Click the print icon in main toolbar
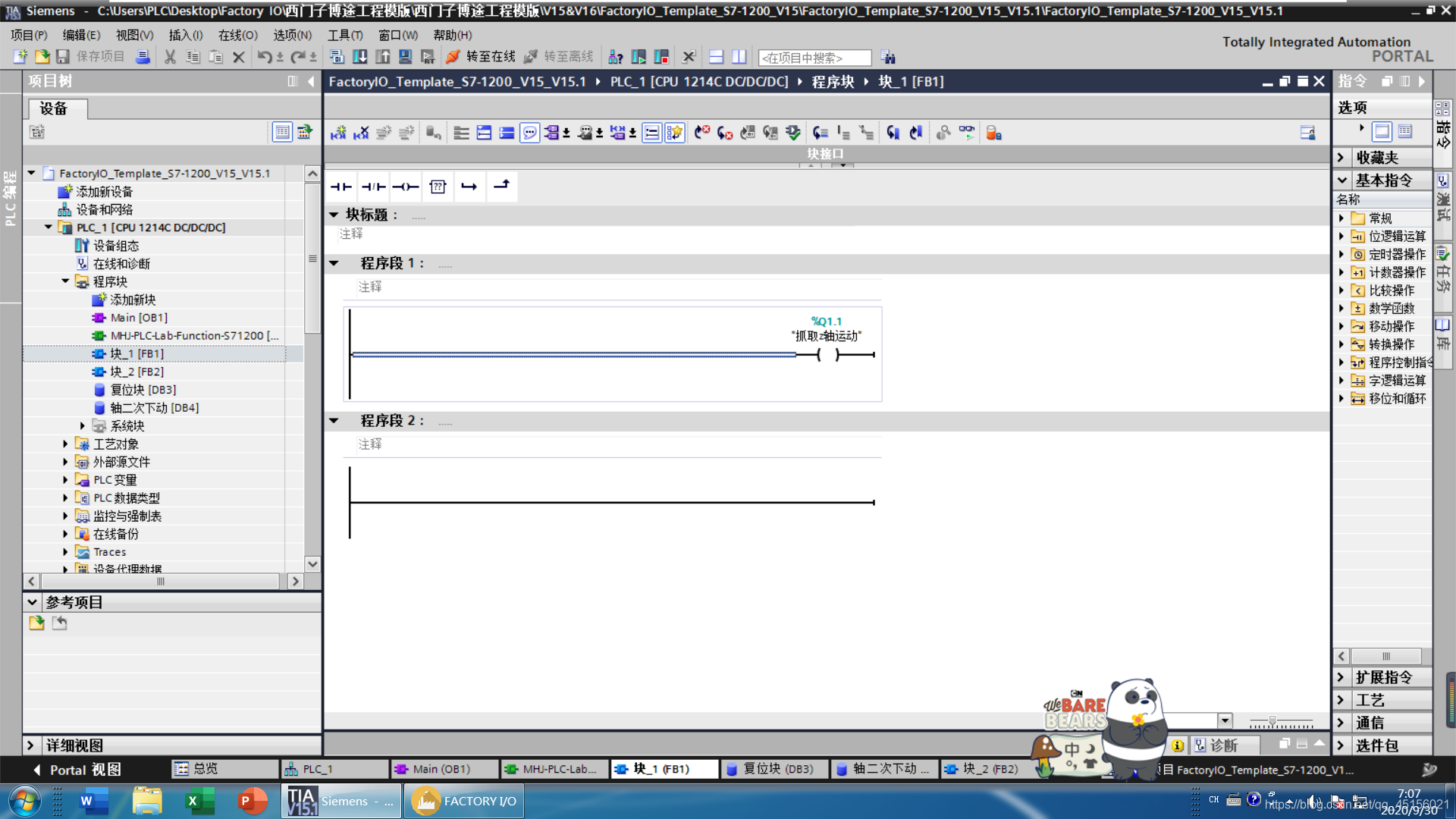The image size is (1456, 819). [x=142, y=57]
